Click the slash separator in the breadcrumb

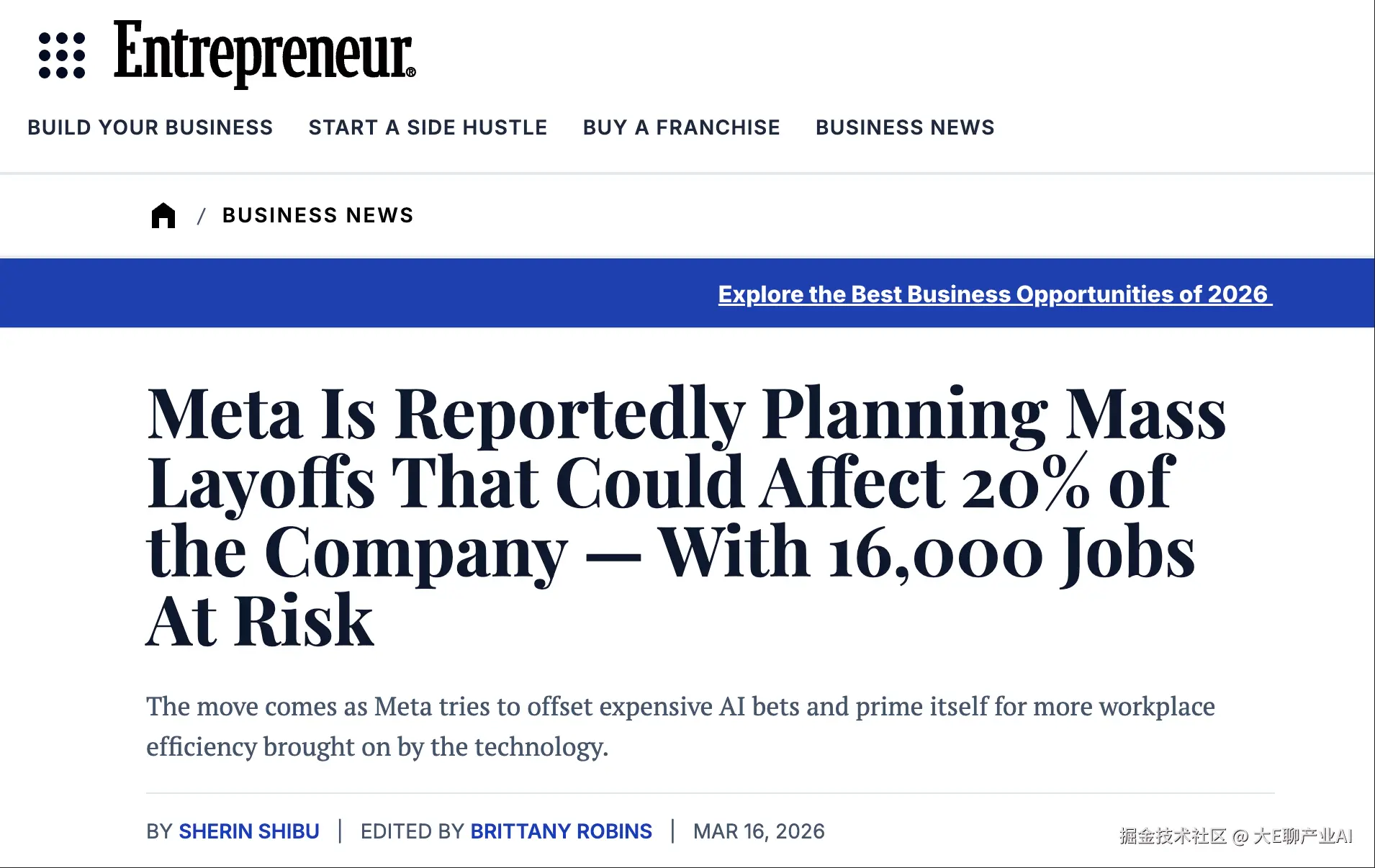202,216
